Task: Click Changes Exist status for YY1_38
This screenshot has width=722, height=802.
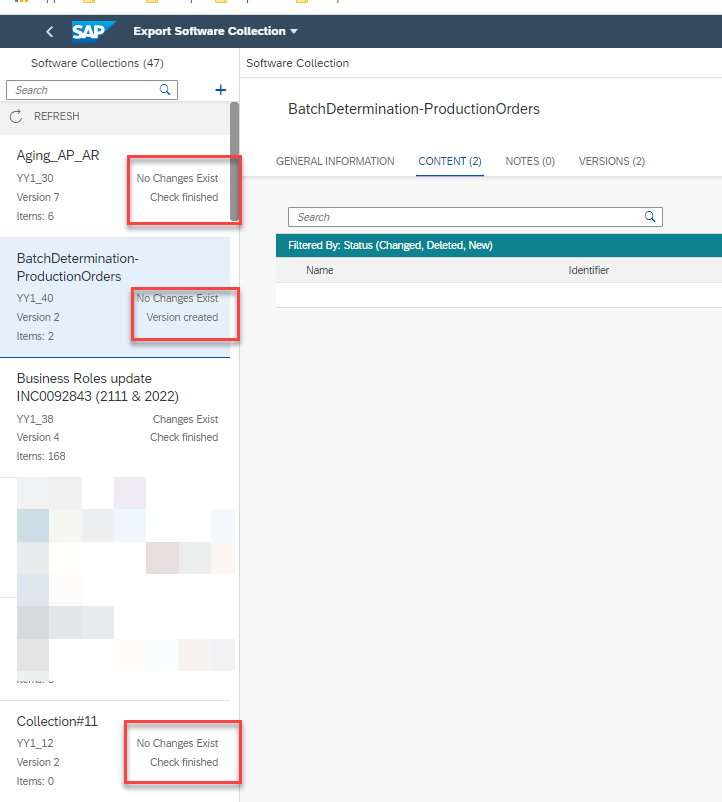Action: click(x=185, y=419)
